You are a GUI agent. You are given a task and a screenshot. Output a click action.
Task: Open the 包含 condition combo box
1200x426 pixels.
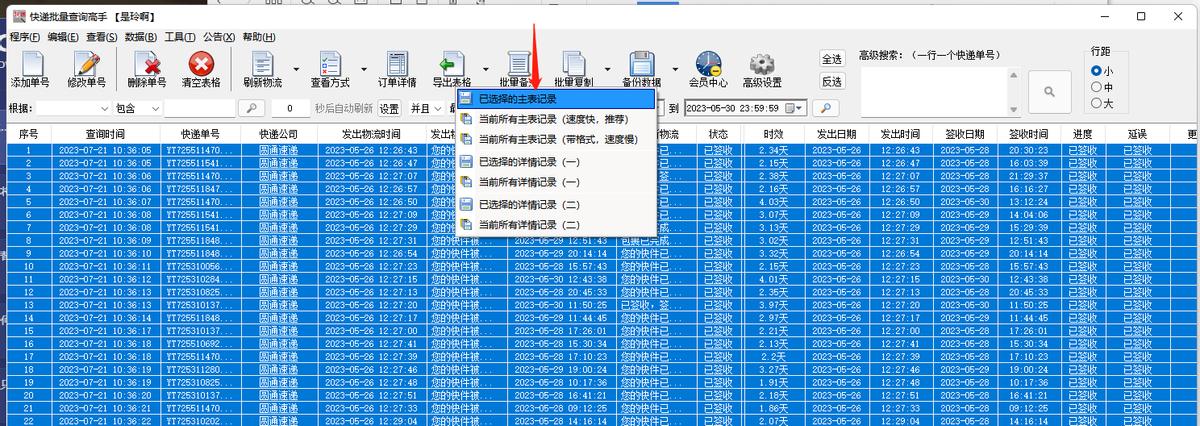pyautogui.click(x=137, y=108)
